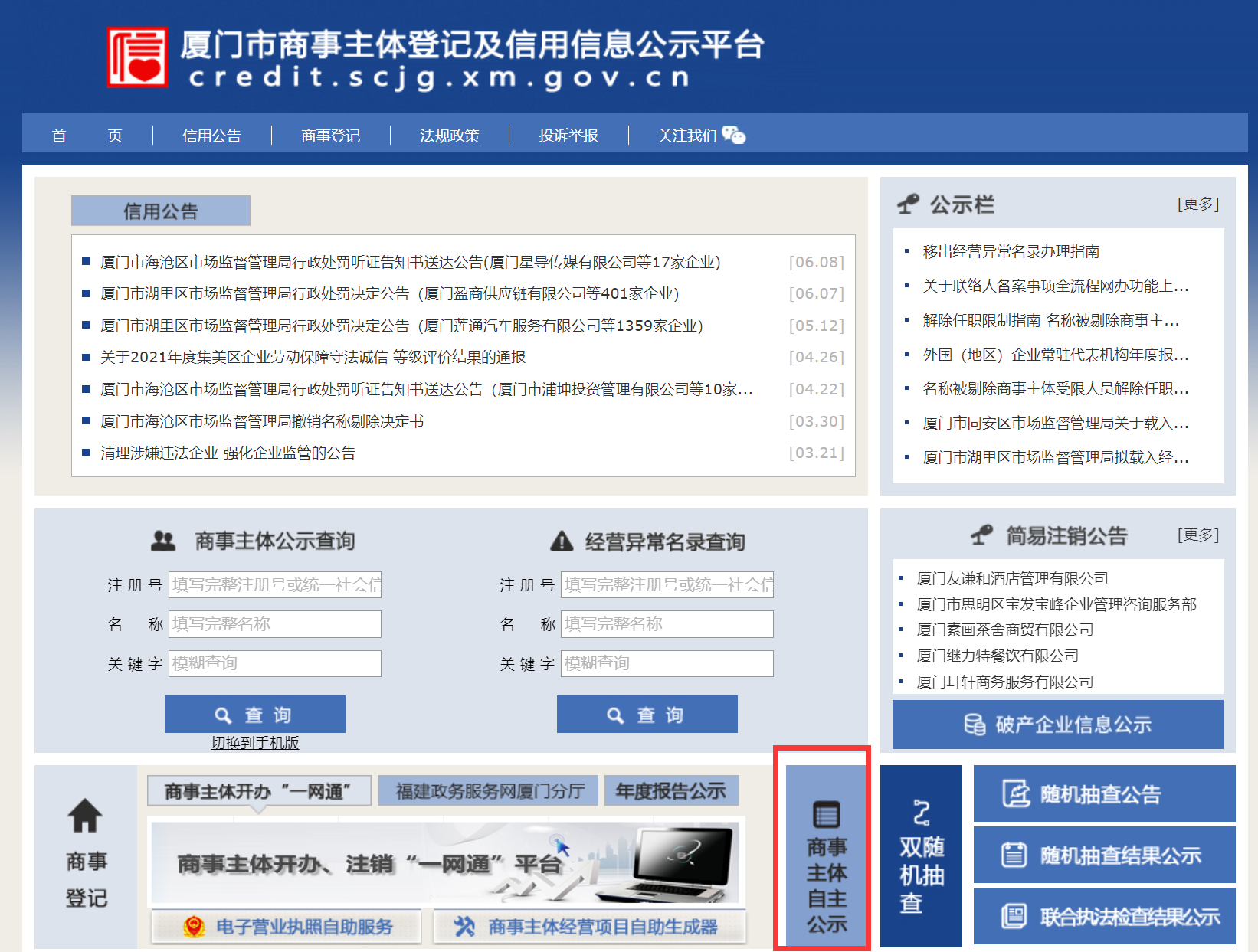Select the 年度报告公示 tab
The width and height of the screenshot is (1258, 952).
672,791
